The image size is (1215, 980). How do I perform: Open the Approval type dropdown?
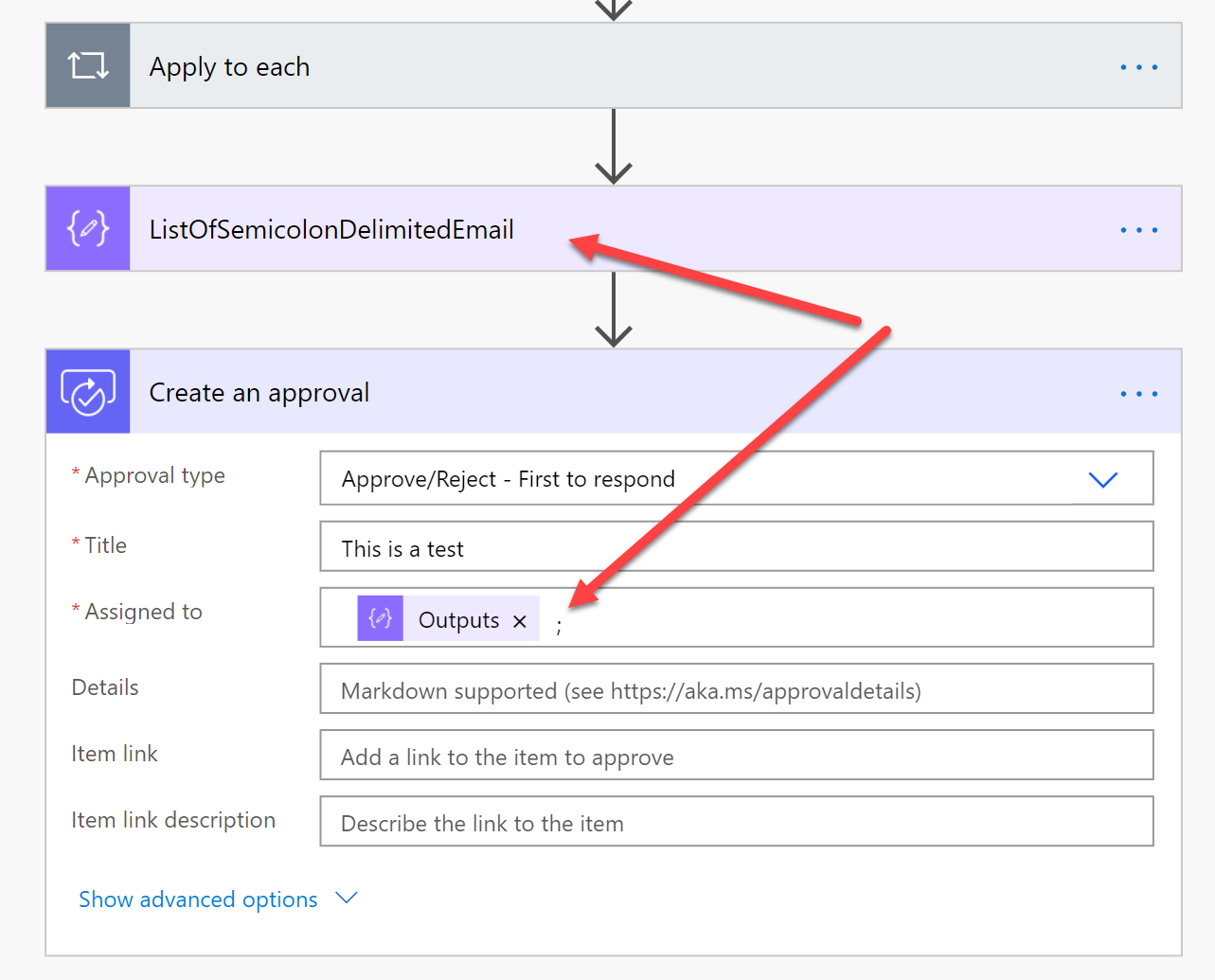(710, 479)
